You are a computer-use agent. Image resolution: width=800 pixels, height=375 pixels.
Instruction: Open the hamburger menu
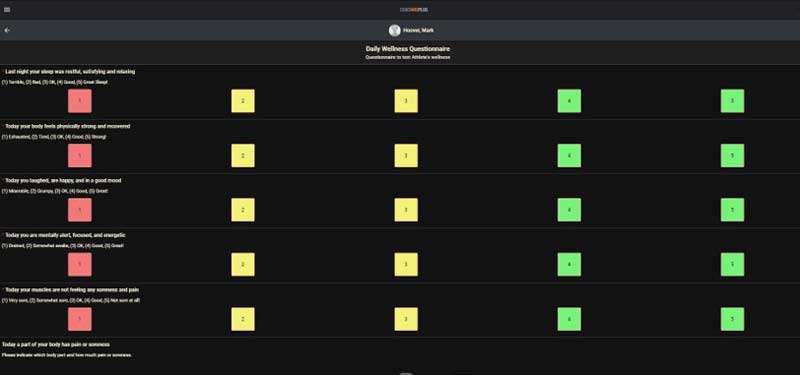click(7, 10)
